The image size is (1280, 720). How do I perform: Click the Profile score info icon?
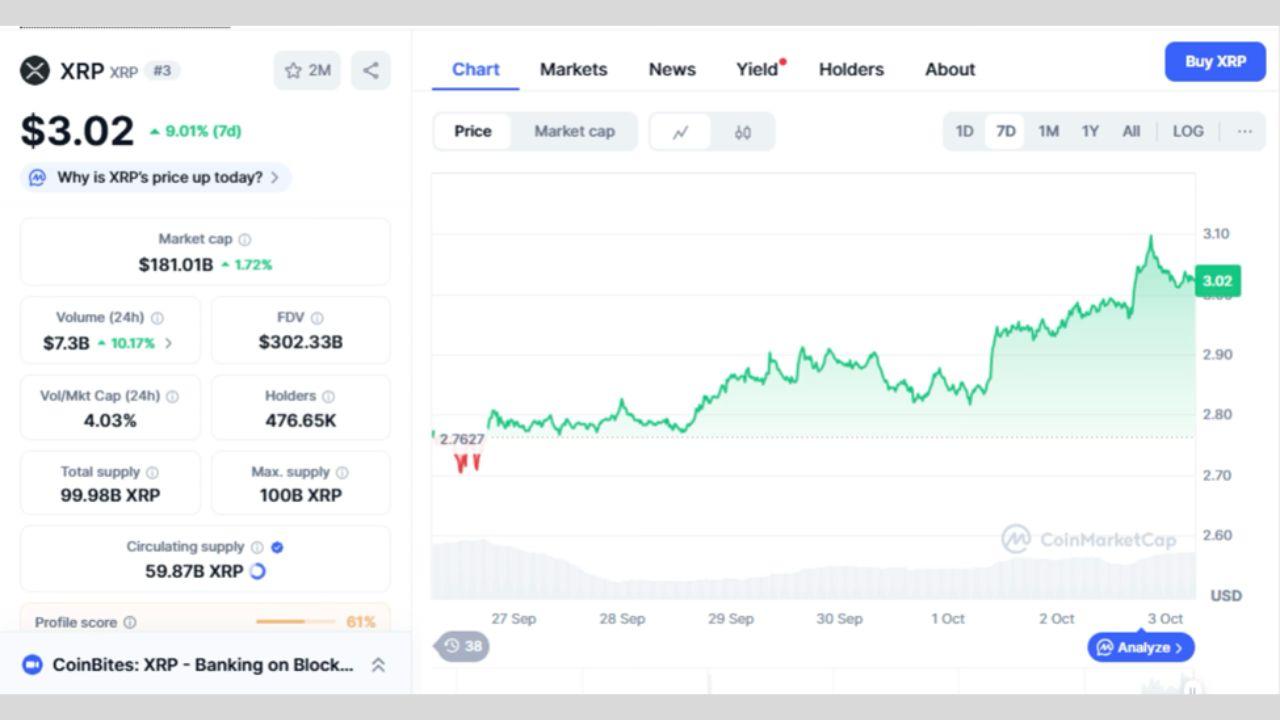tap(130, 622)
